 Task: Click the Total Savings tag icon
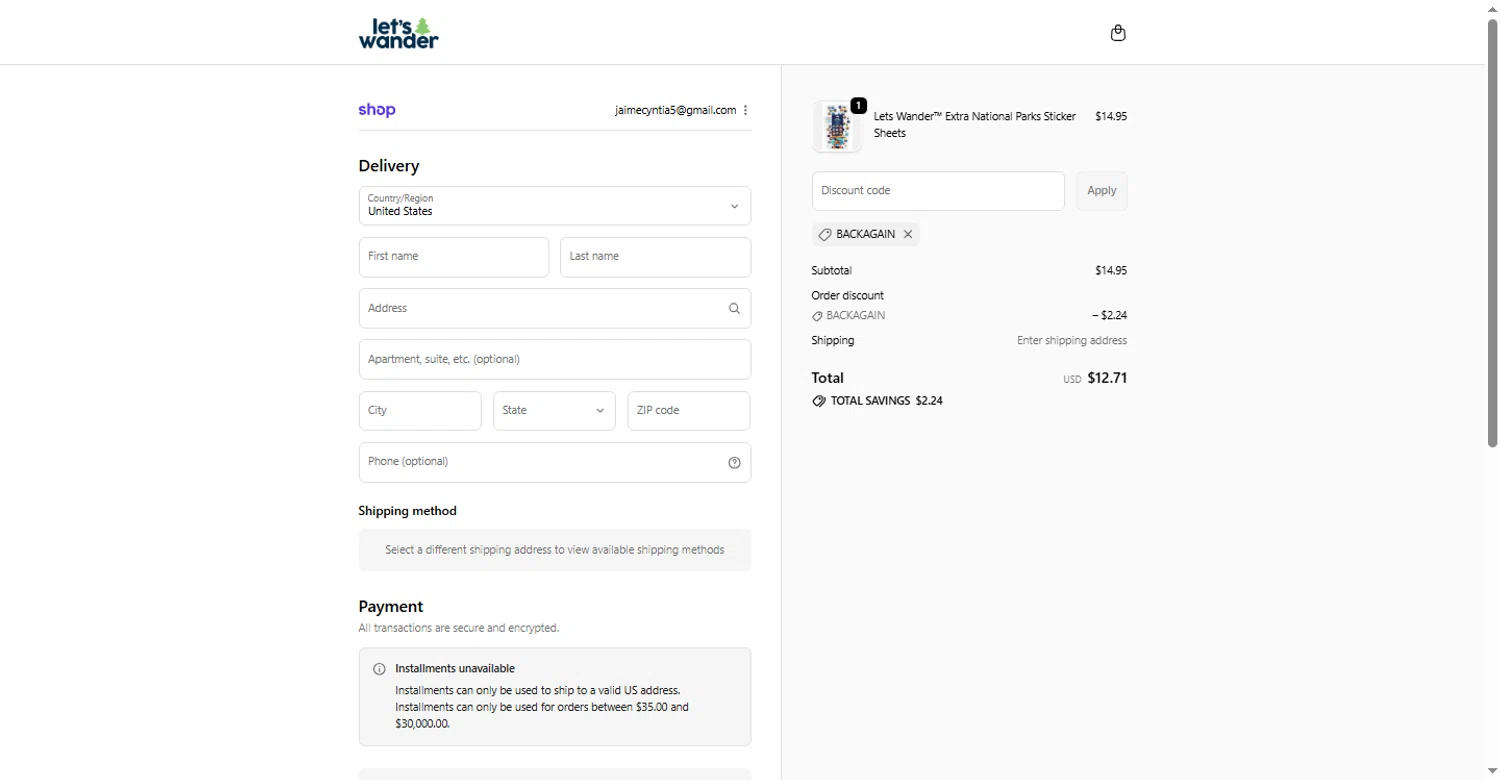coord(819,401)
